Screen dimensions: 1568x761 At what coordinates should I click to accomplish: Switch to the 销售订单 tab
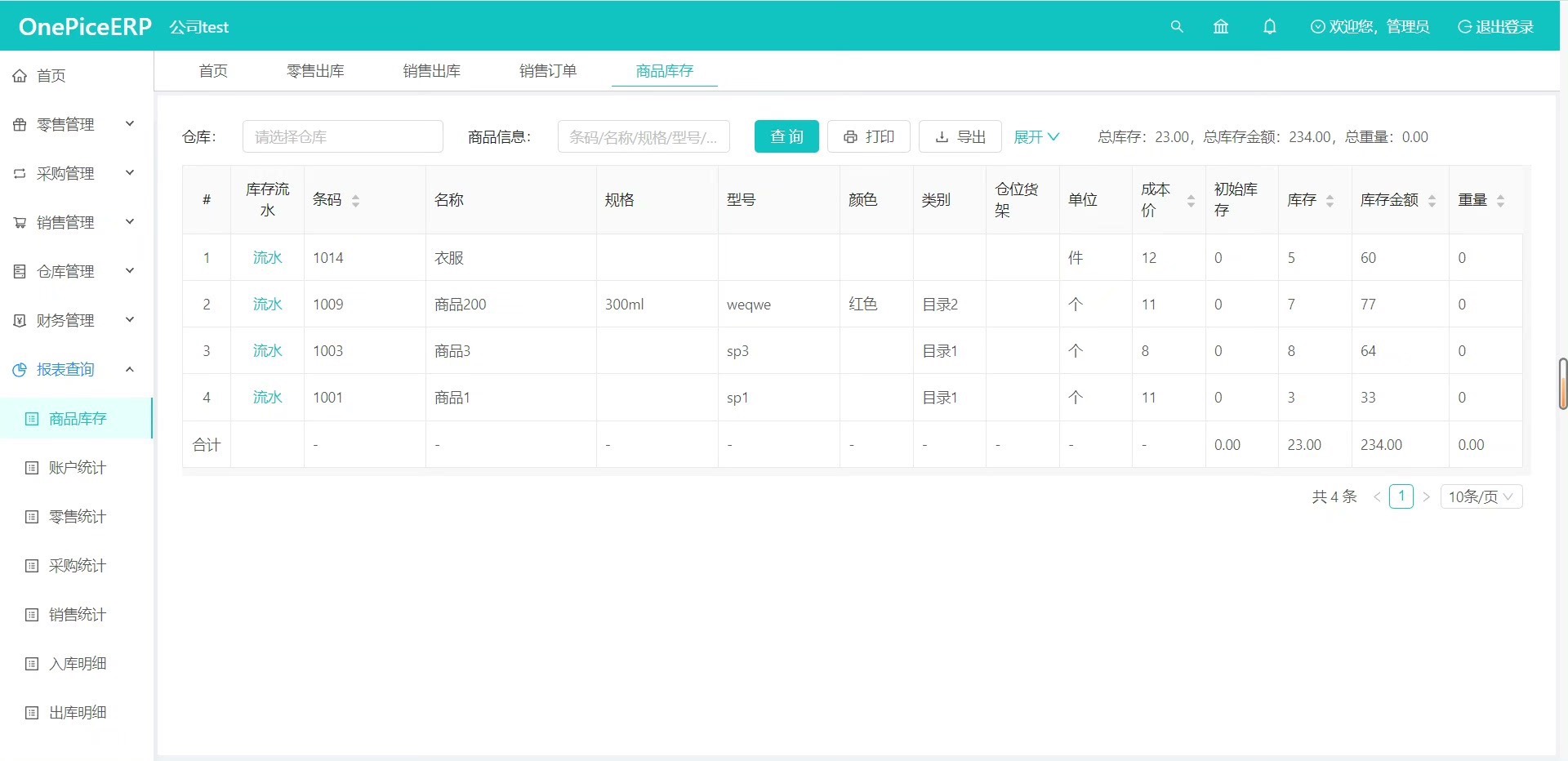coord(548,71)
